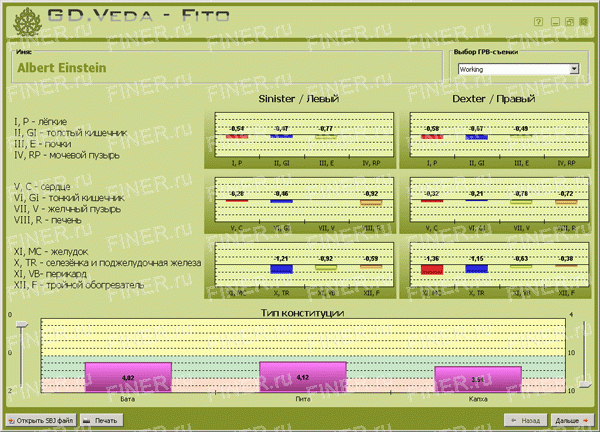Click the GD.Veda leaf logo
Viewport: 600px width, 432px height.
click(x=27, y=22)
